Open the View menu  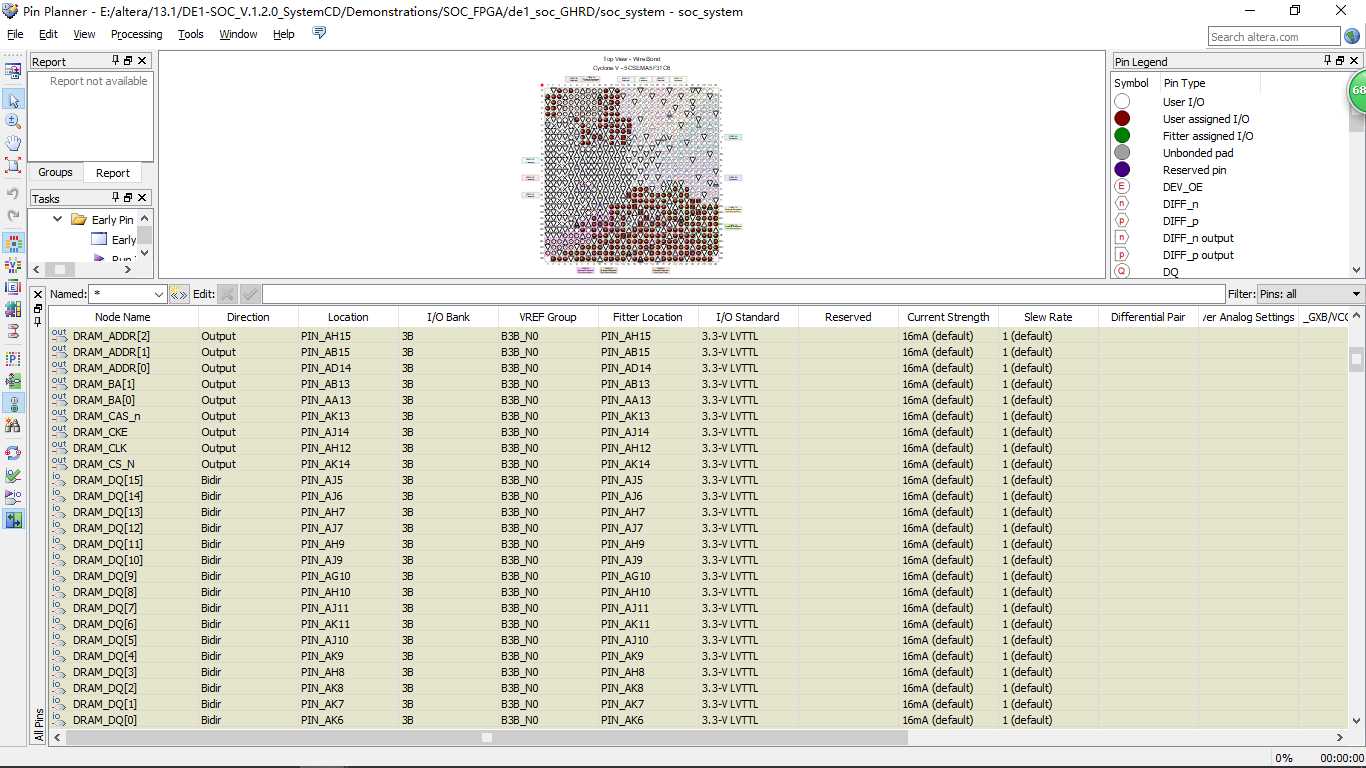(x=84, y=34)
